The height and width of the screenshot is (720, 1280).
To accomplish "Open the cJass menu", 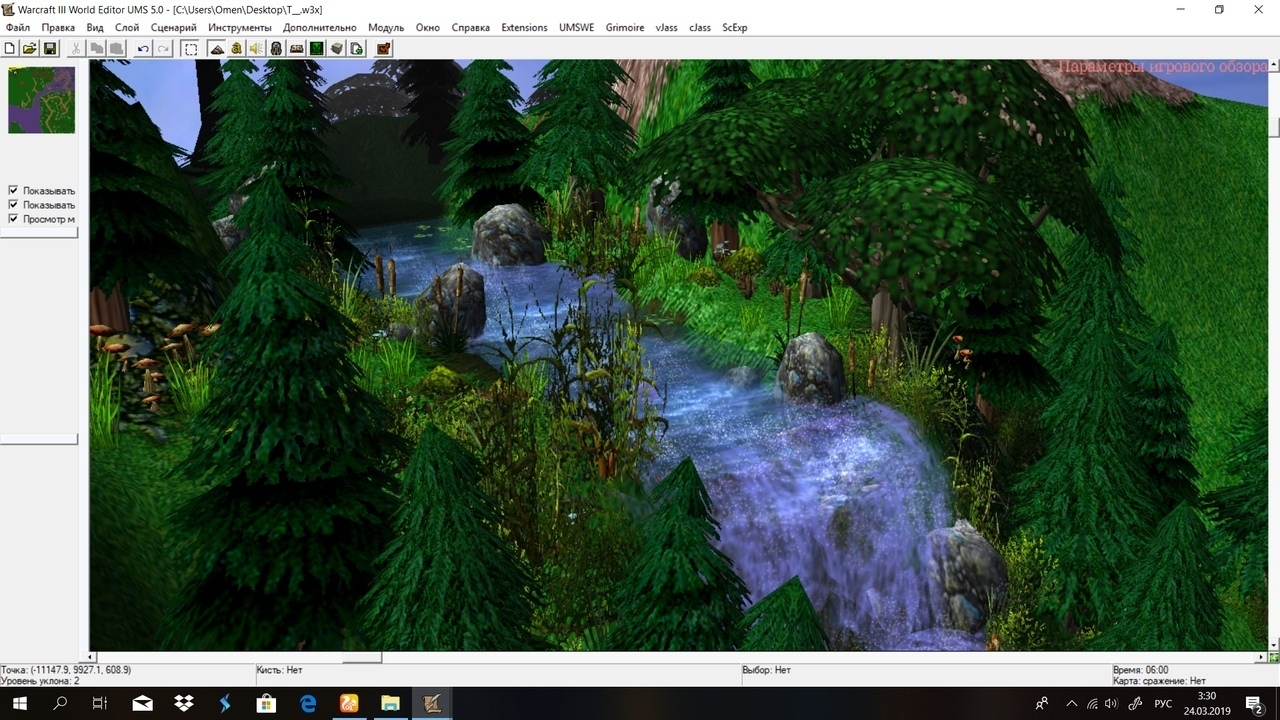I will click(700, 27).
